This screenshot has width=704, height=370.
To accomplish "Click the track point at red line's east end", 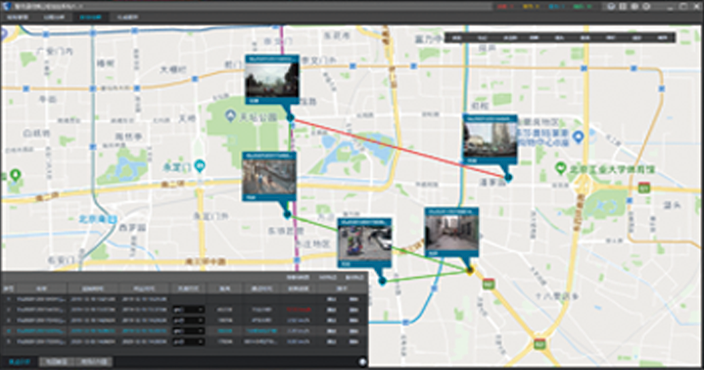I will [x=508, y=177].
